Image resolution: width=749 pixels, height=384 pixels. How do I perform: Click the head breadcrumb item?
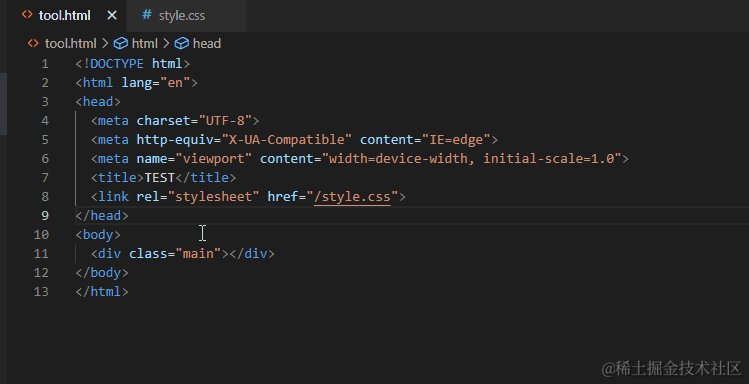206,43
